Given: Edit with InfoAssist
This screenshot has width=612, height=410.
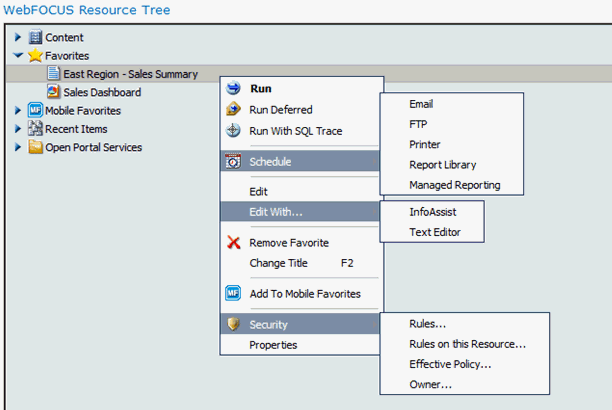Looking at the screenshot, I should (x=432, y=212).
